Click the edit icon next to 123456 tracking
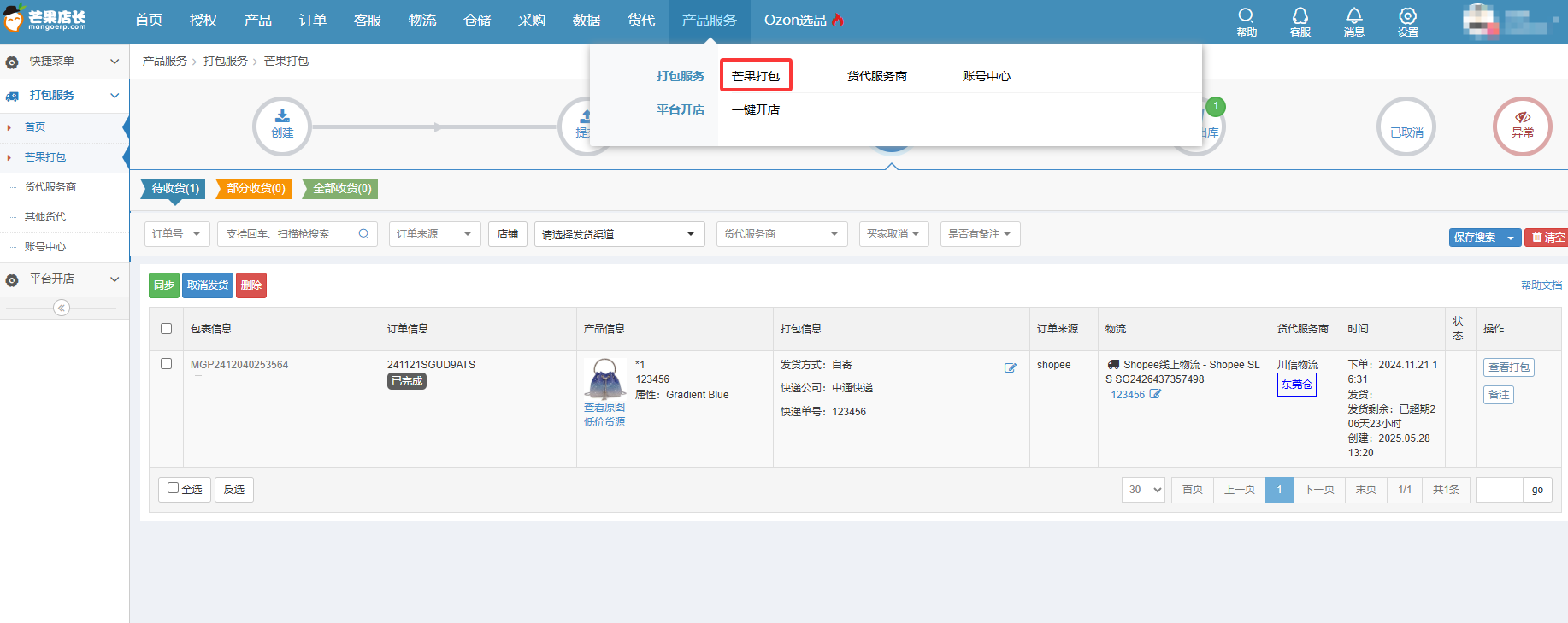This screenshot has height=623, width=1568. pos(1155,394)
